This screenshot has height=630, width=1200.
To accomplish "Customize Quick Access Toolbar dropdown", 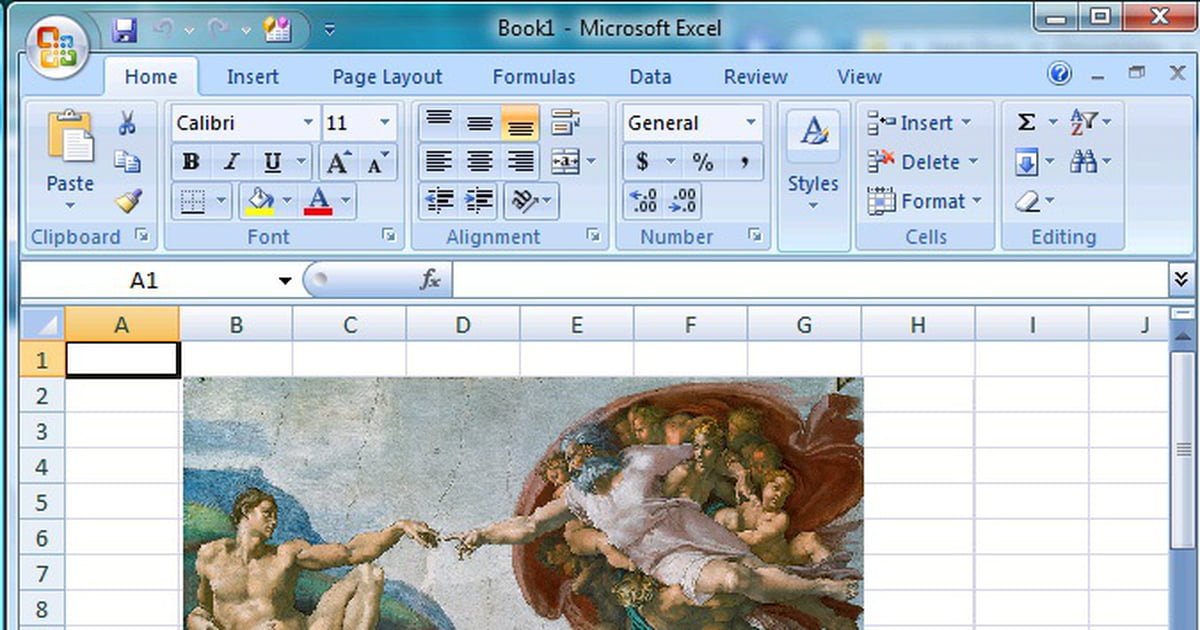I will 330,30.
